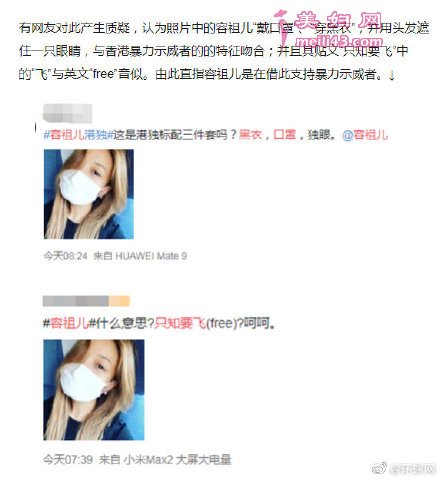Click the 今天07:39 post timestamp
This screenshot has height=480, width=440.
pyautogui.click(x=68, y=460)
